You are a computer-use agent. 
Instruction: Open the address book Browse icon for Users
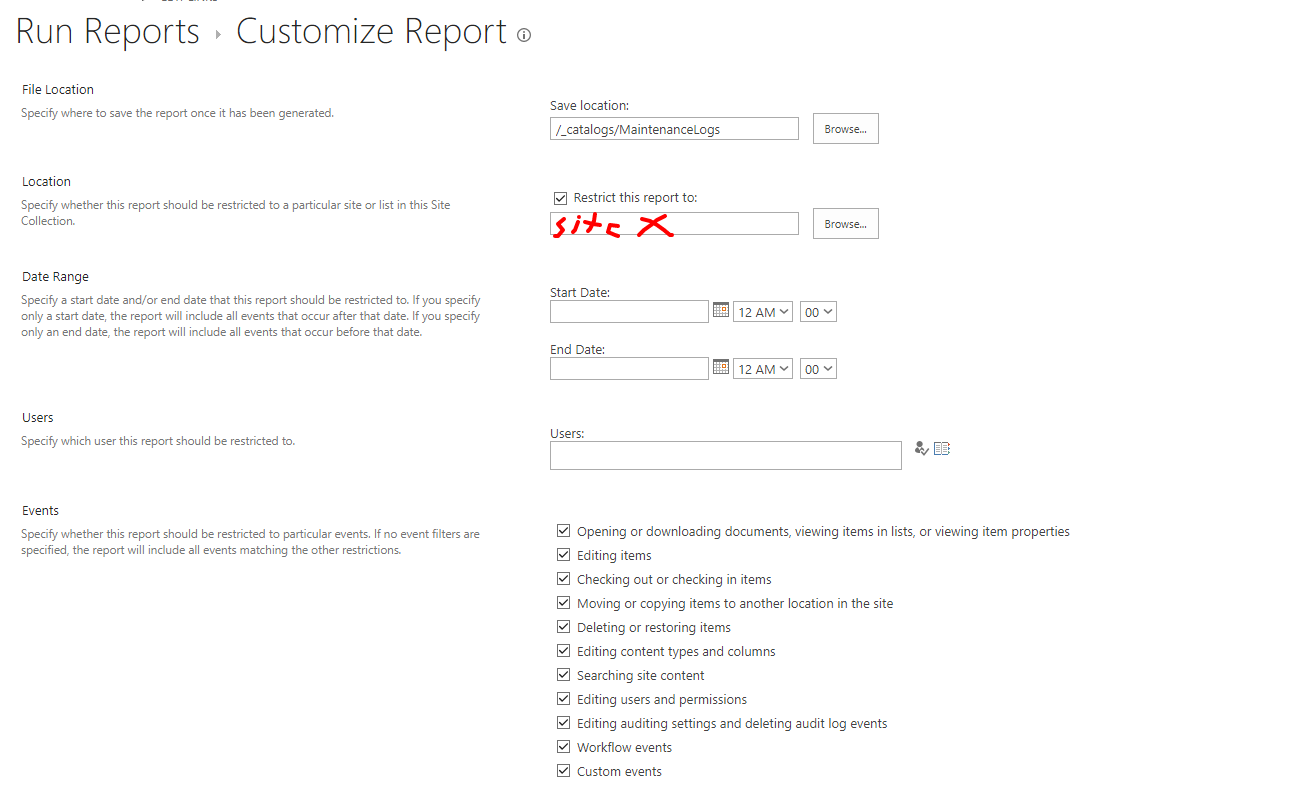[942, 449]
